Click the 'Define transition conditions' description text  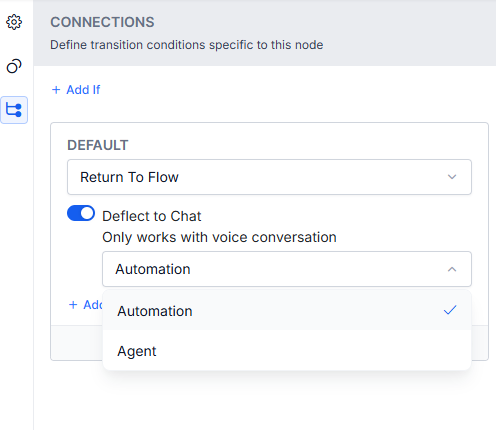tap(187, 45)
